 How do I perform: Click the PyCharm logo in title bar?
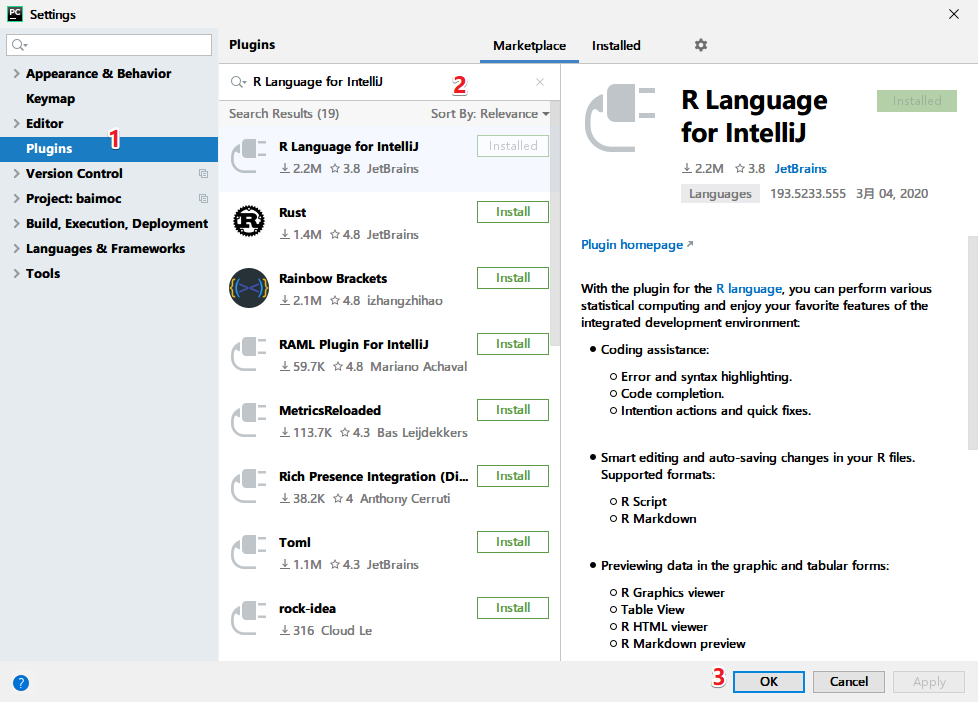[x=14, y=14]
